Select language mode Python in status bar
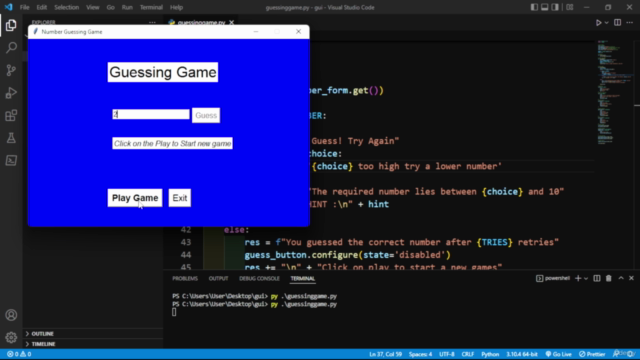Screen dimensions: 640x360 pos(490,354)
